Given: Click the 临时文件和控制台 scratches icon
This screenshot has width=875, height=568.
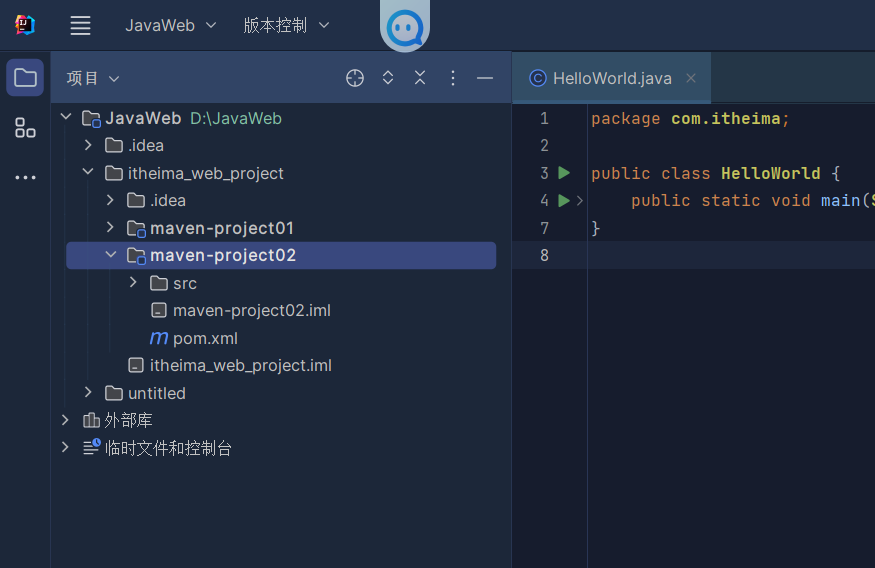Looking at the screenshot, I should [x=92, y=447].
